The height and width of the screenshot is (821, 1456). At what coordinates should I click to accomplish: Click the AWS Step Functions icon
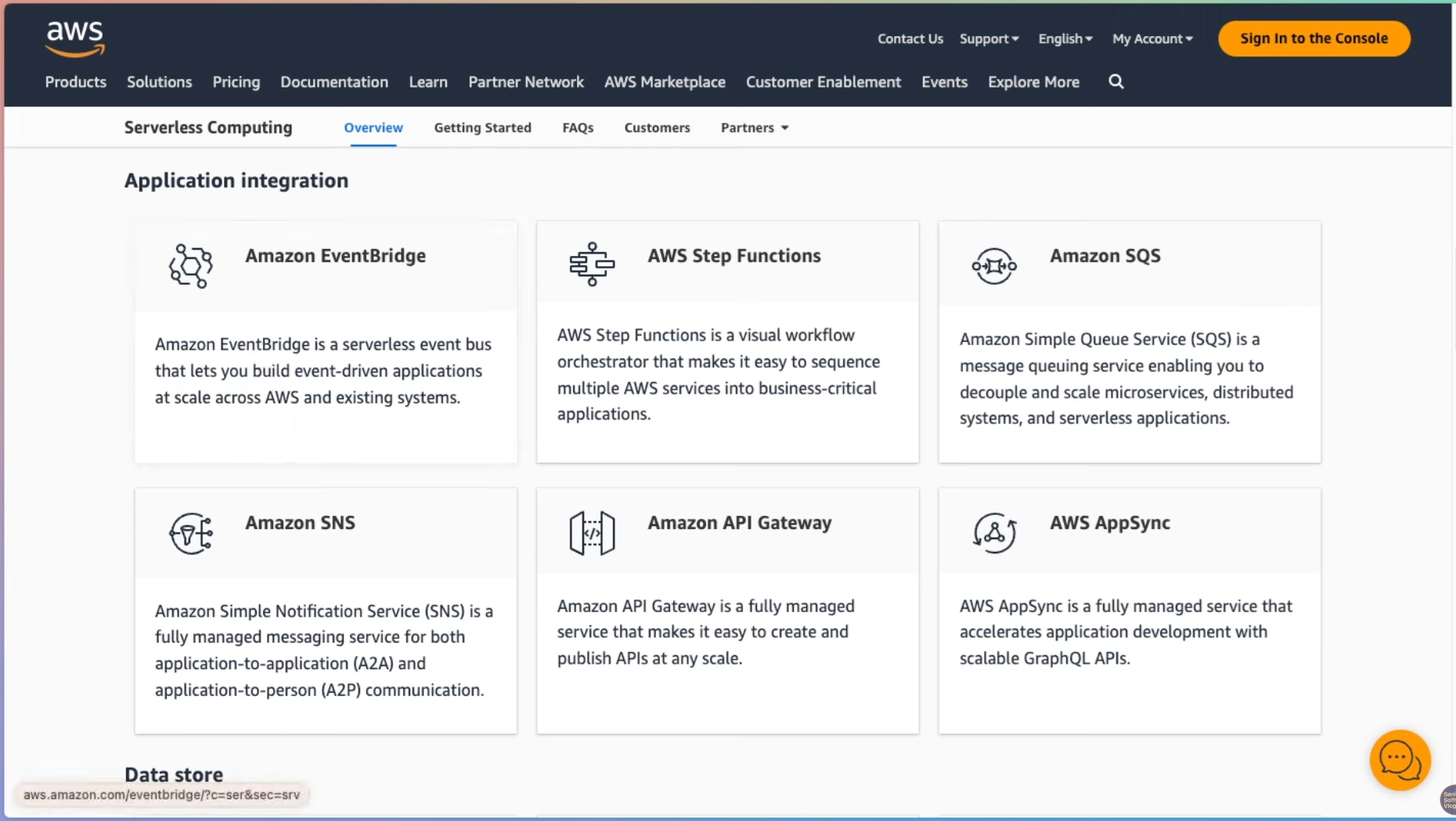[x=592, y=264]
